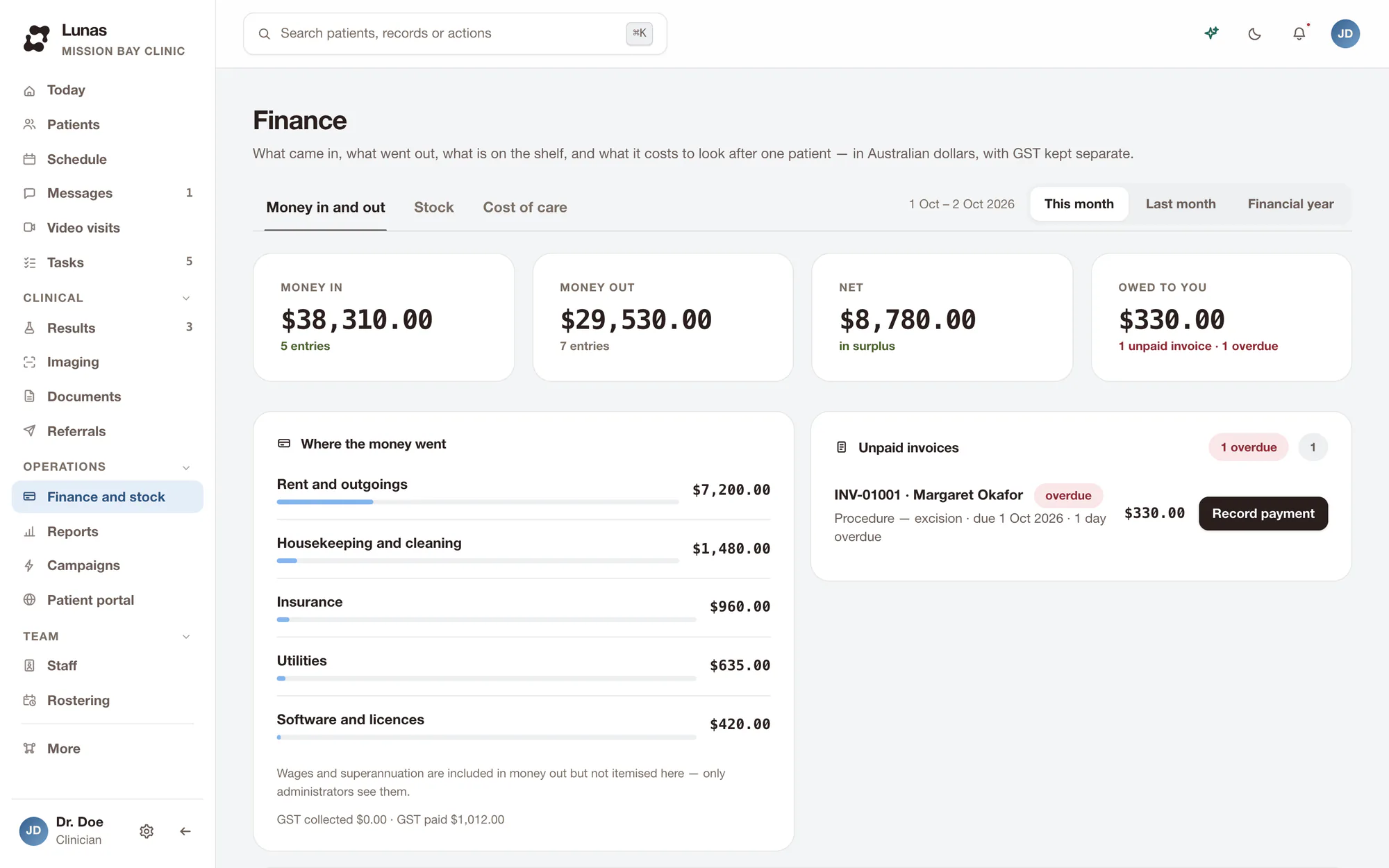Select the This month period

[x=1079, y=204]
